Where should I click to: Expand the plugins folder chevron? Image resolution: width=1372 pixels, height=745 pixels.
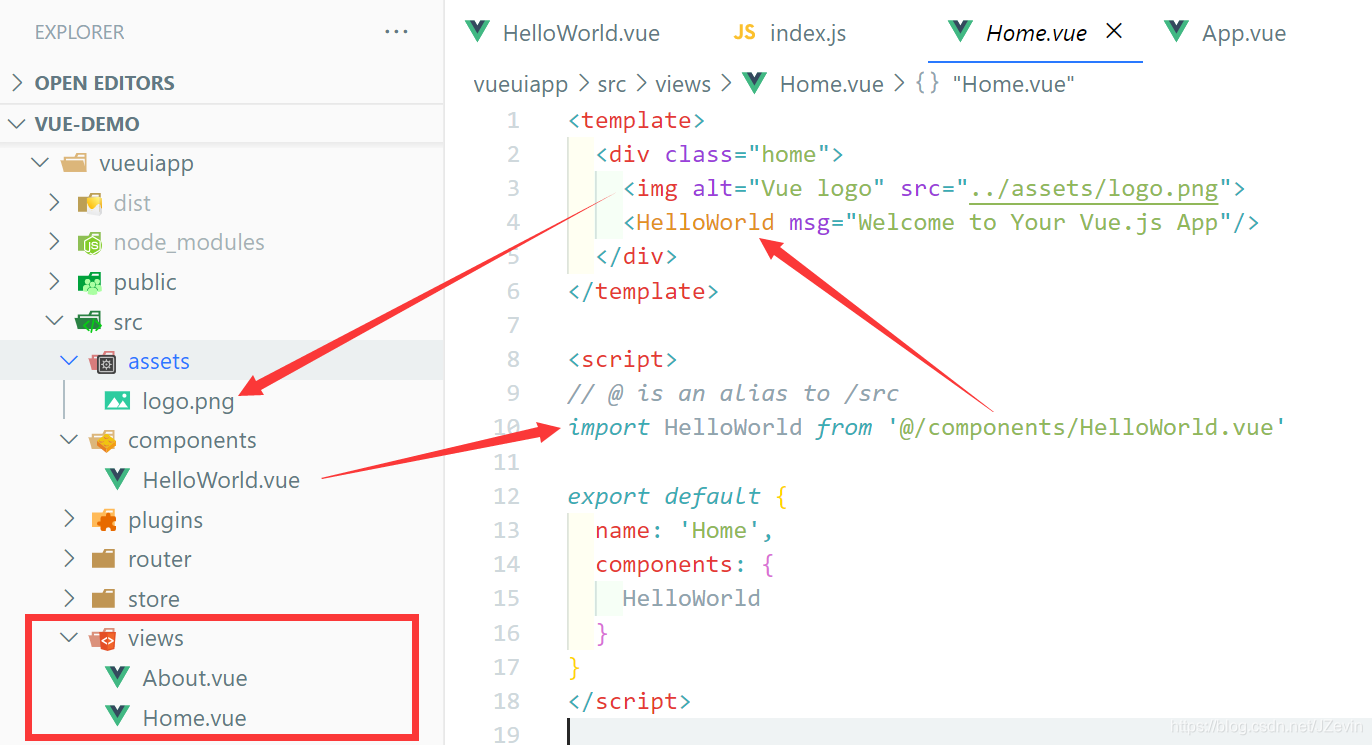(70, 519)
